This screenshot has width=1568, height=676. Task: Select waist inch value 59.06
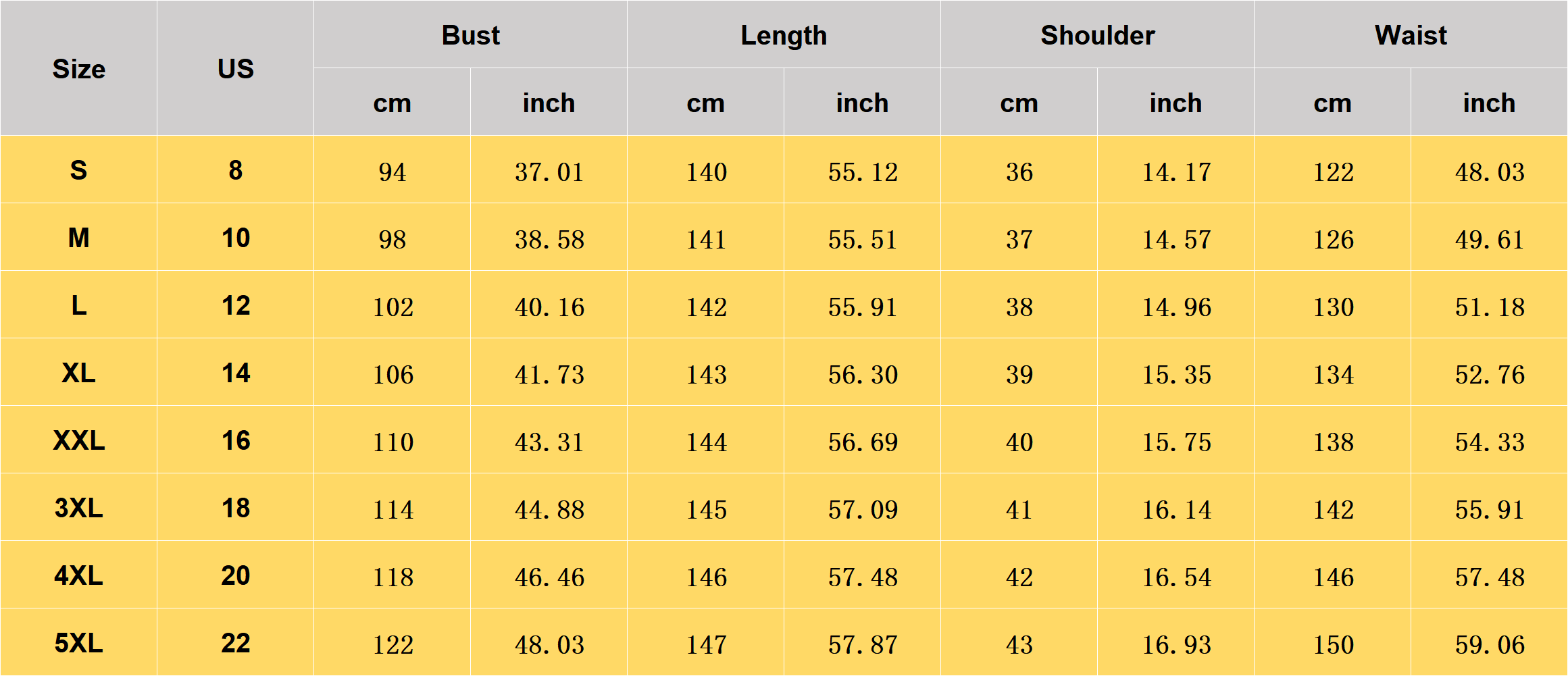point(1489,642)
